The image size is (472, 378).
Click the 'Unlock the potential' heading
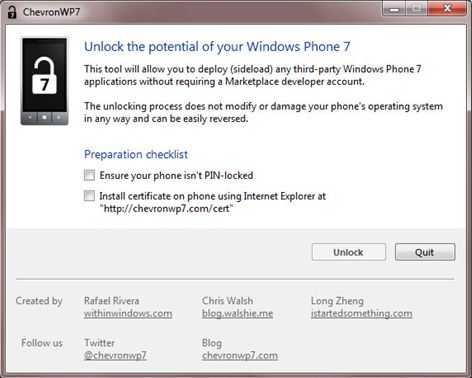217,47
